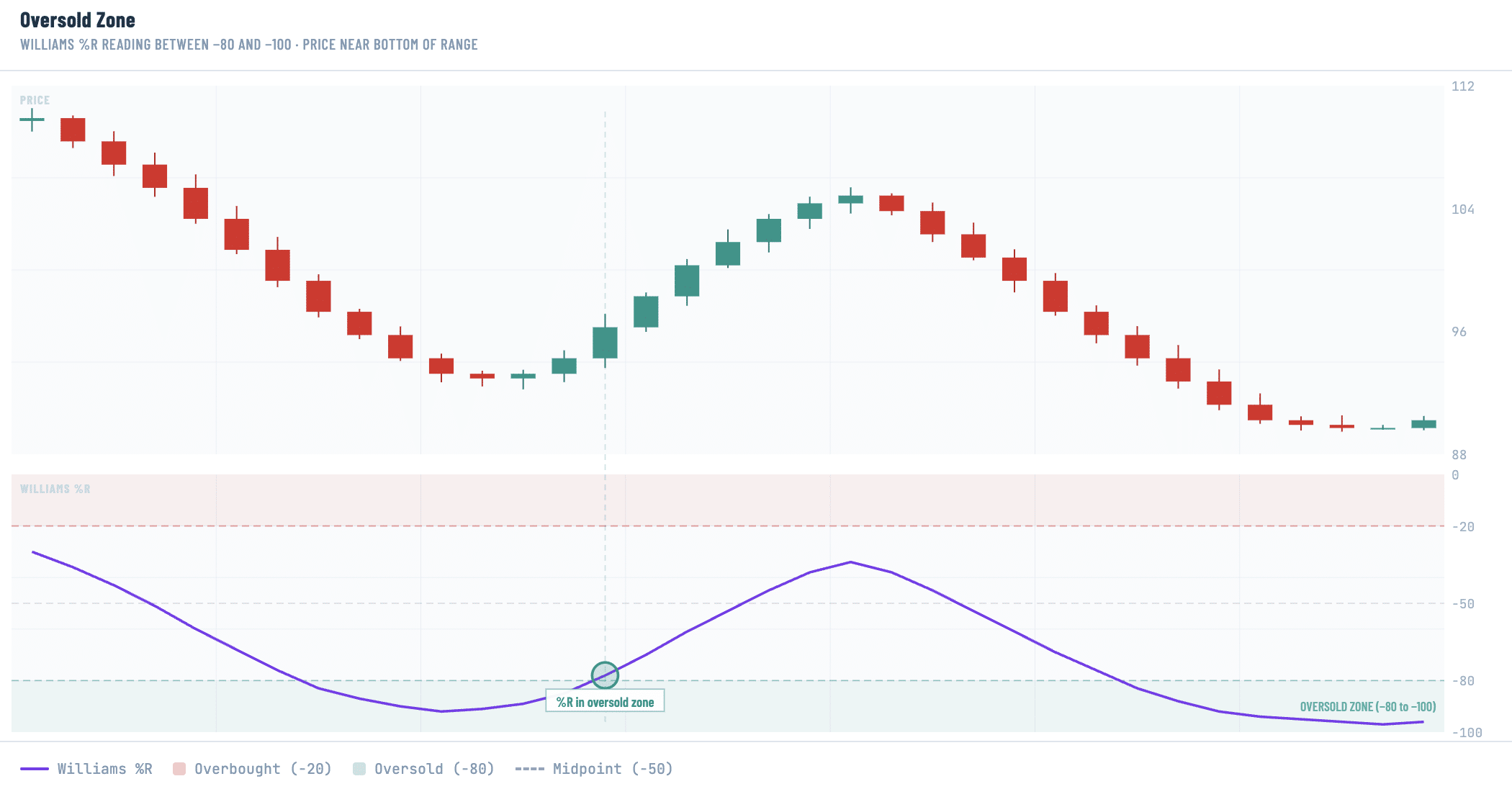Click the green candle on the dashed vertical line
This screenshot has width=1512, height=789.
[605, 343]
